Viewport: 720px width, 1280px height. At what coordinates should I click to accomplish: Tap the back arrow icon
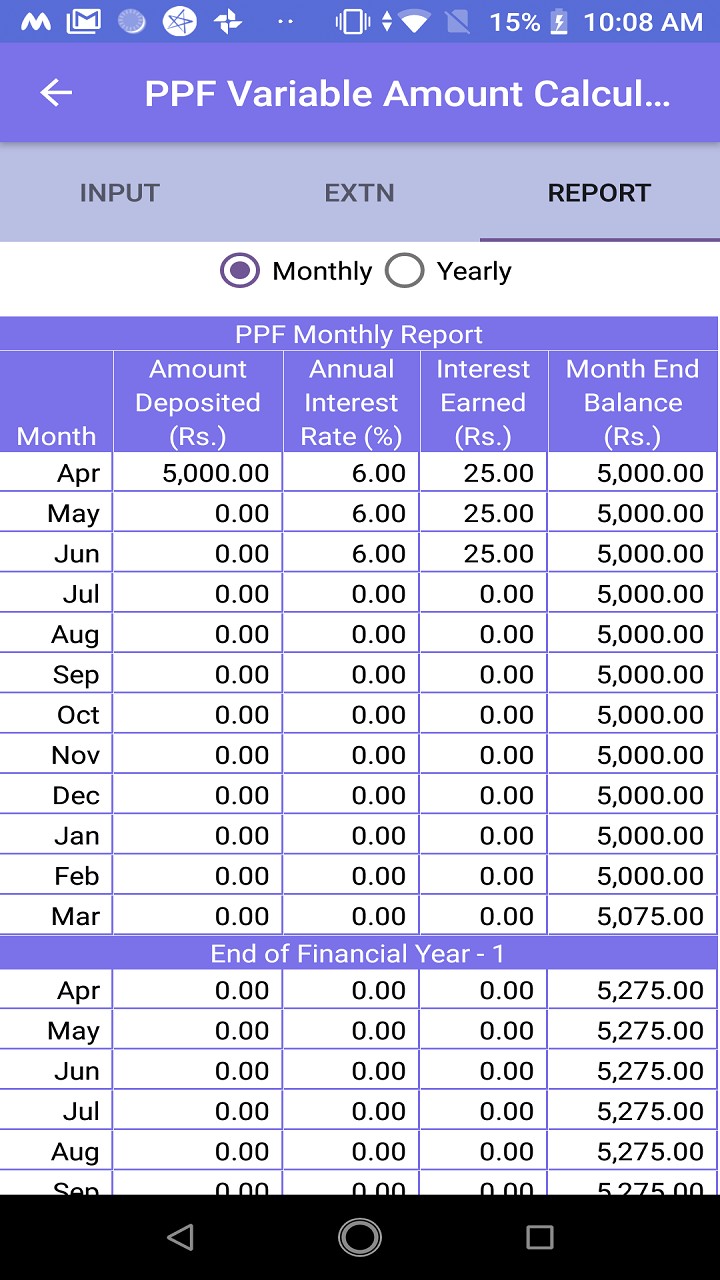point(56,93)
